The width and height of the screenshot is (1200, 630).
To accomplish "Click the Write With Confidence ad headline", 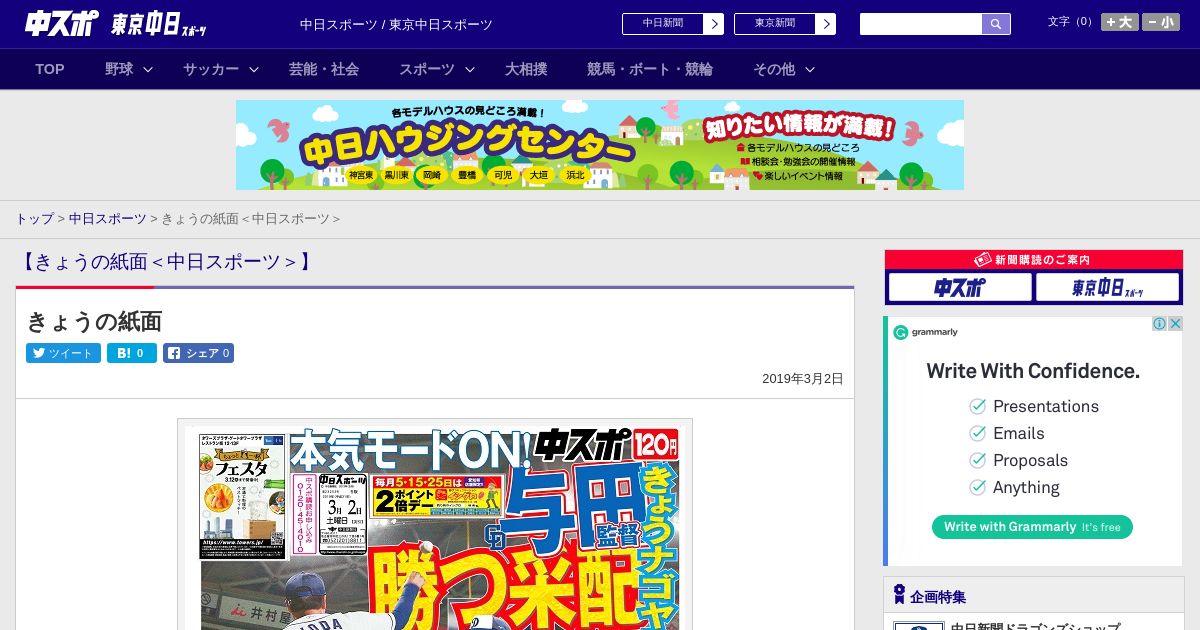I will point(1033,371).
